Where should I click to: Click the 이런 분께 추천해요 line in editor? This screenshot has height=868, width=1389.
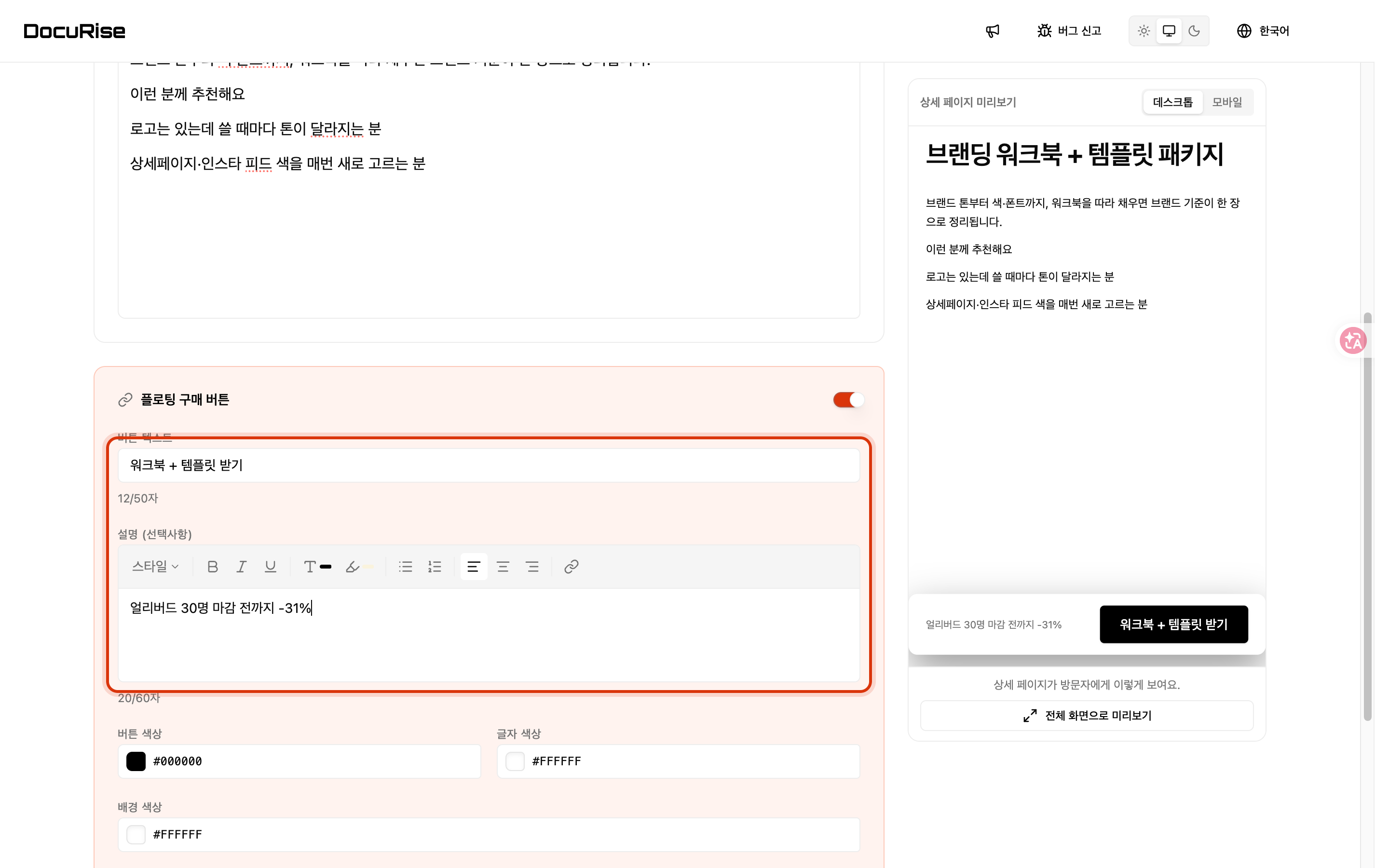pyautogui.click(x=187, y=94)
